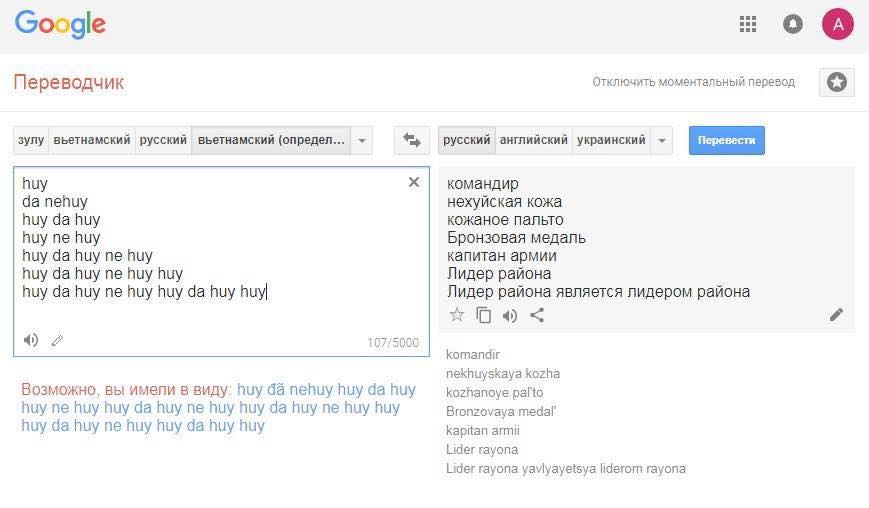The image size is (869, 508).
Task: Click translated line 'командир'
Action: 483,183
